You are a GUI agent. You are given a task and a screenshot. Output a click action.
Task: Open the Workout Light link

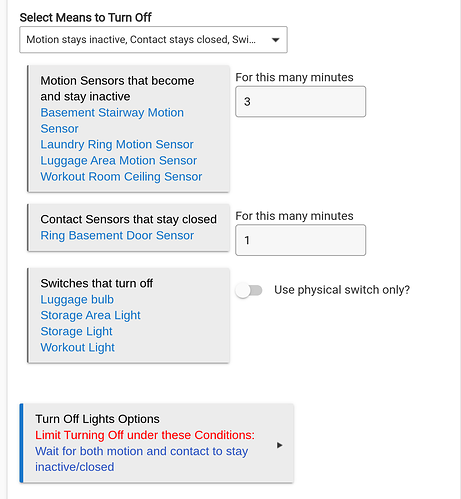(77, 347)
